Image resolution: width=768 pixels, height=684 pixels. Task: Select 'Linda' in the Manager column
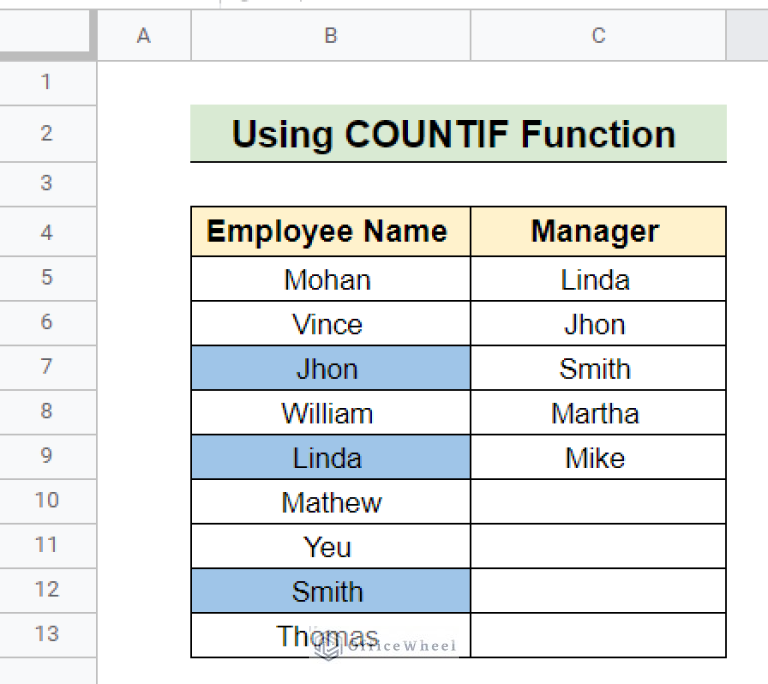point(598,278)
